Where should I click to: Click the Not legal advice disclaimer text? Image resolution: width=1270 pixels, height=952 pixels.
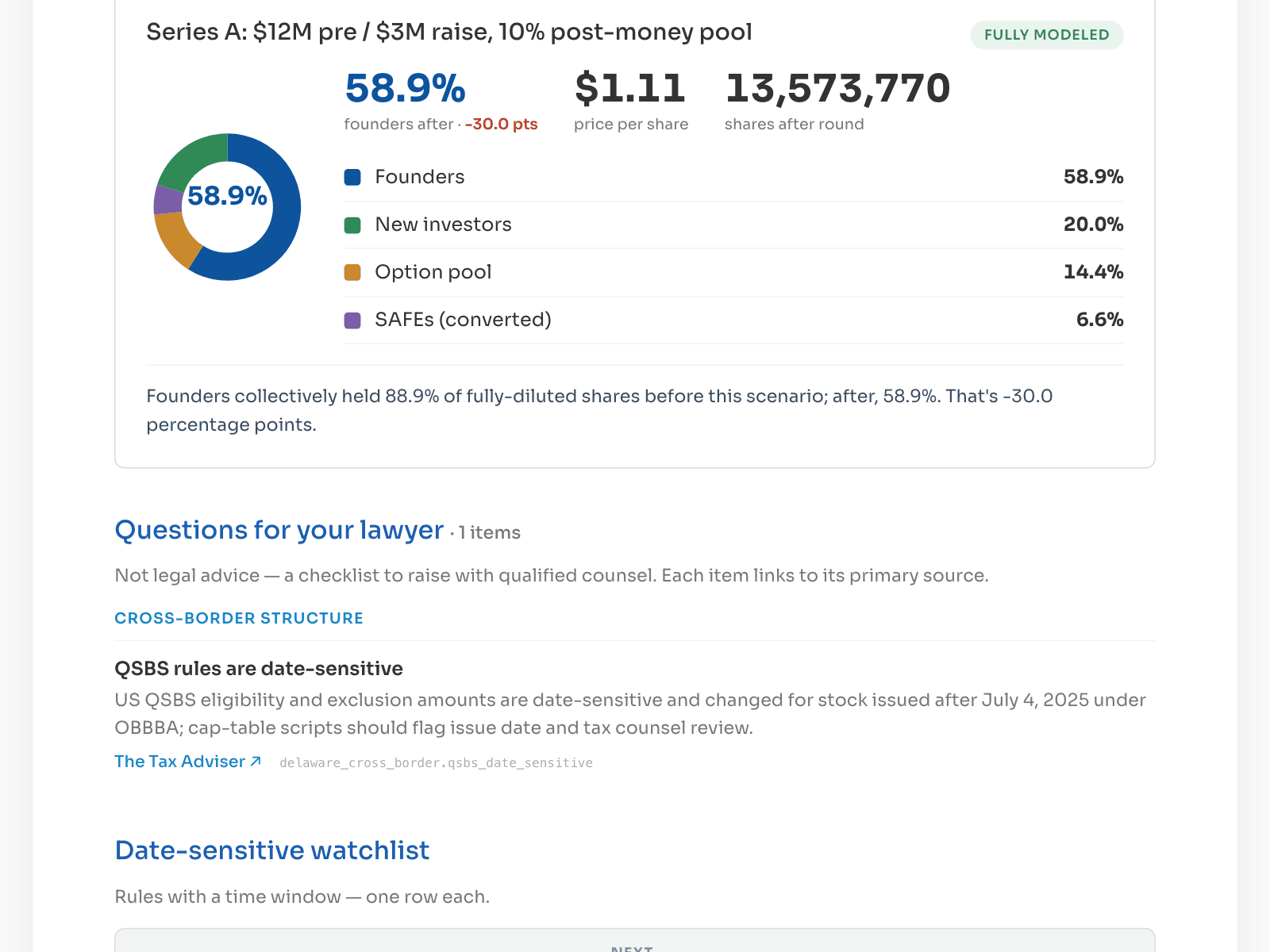[552, 576]
